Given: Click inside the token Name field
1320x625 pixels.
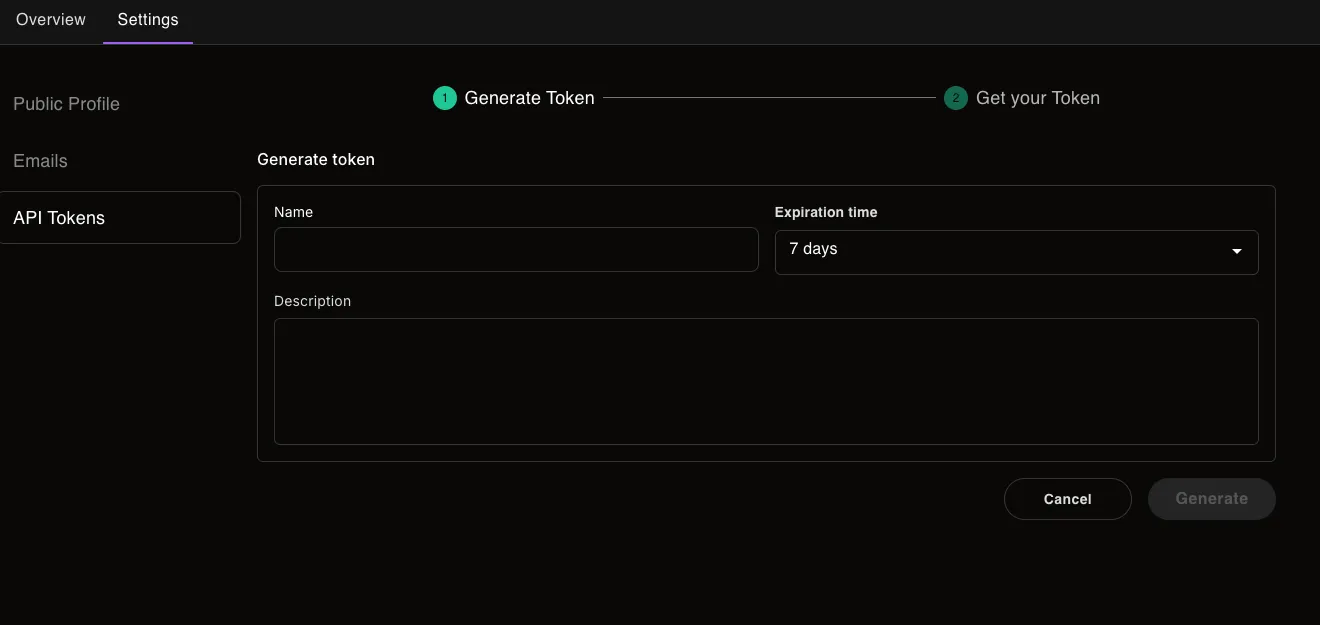Looking at the screenshot, I should pyautogui.click(x=516, y=249).
